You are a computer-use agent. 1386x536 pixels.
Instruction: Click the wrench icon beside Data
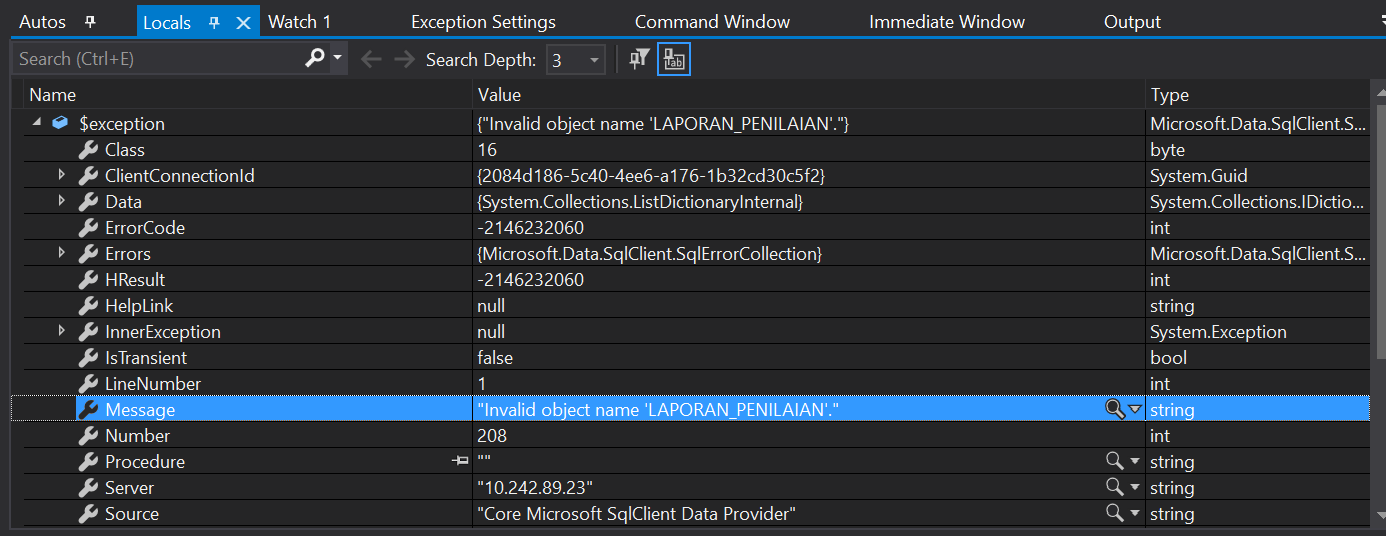[88, 202]
